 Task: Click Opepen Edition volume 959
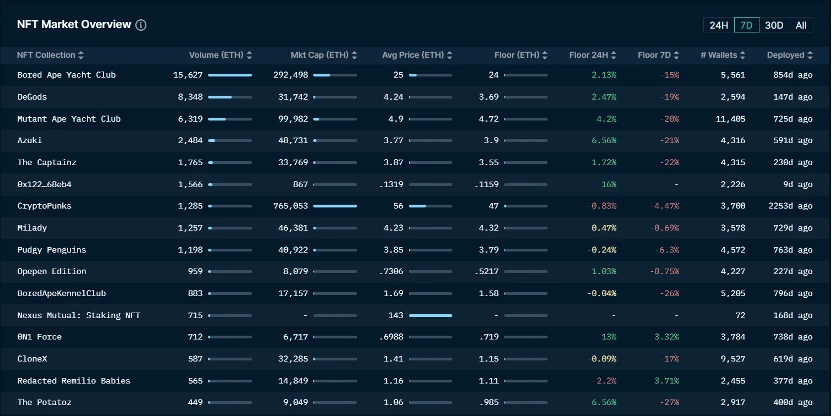click(195, 271)
